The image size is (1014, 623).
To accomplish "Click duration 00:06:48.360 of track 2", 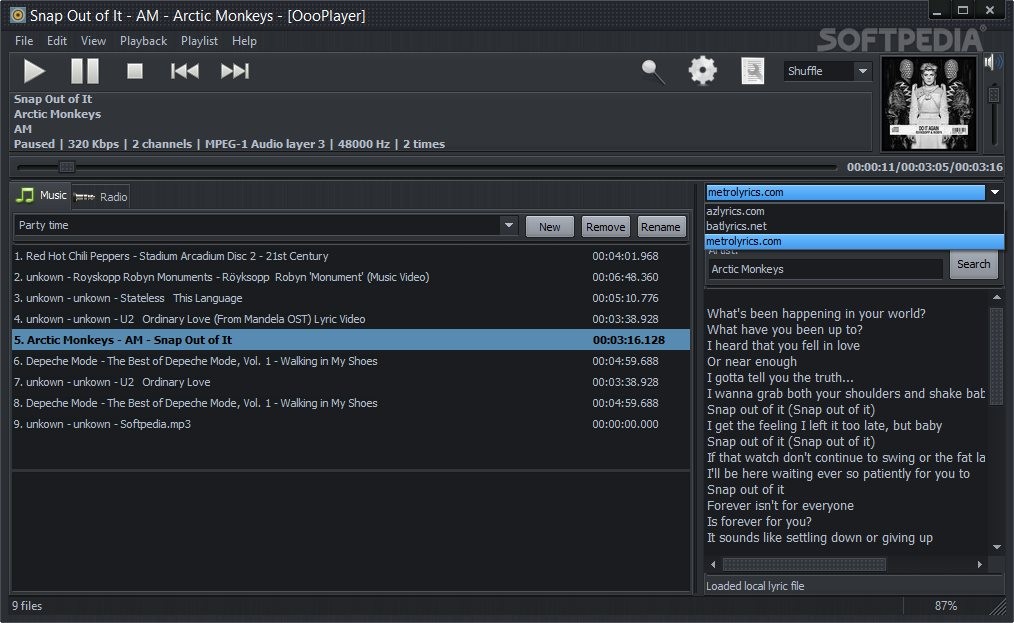I will [x=625, y=277].
